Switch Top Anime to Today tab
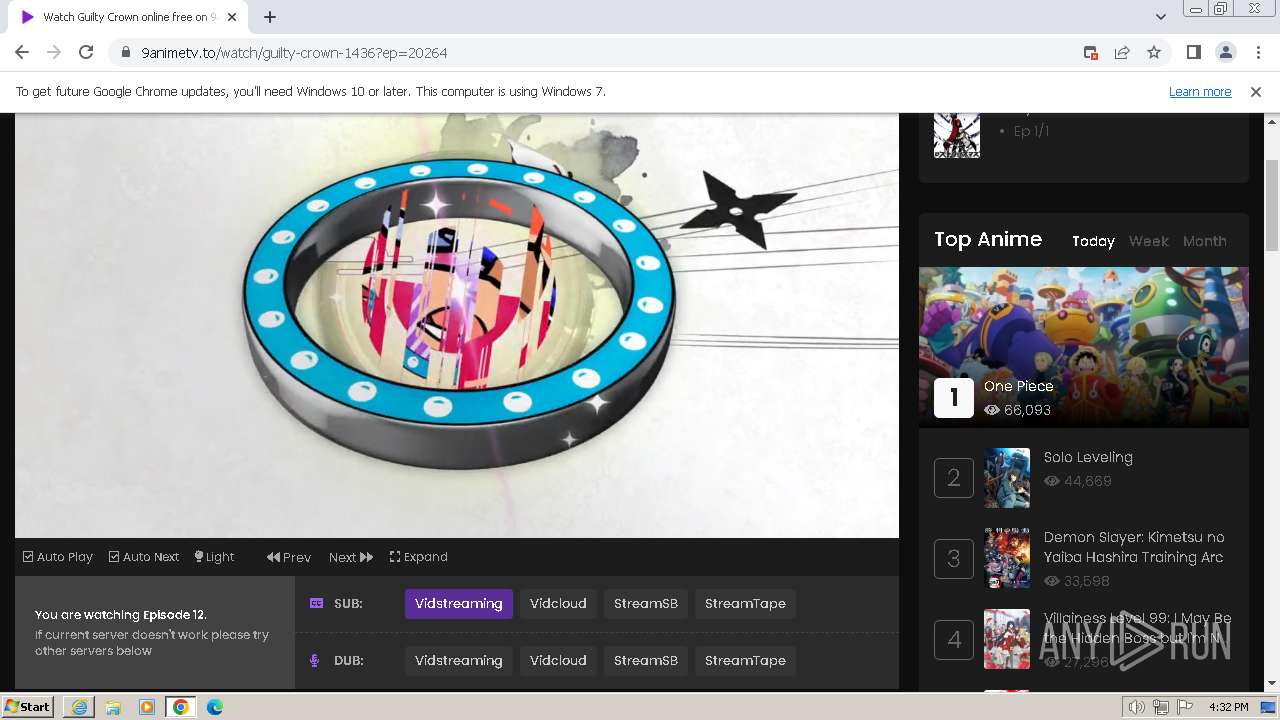The image size is (1280, 720). (1093, 241)
